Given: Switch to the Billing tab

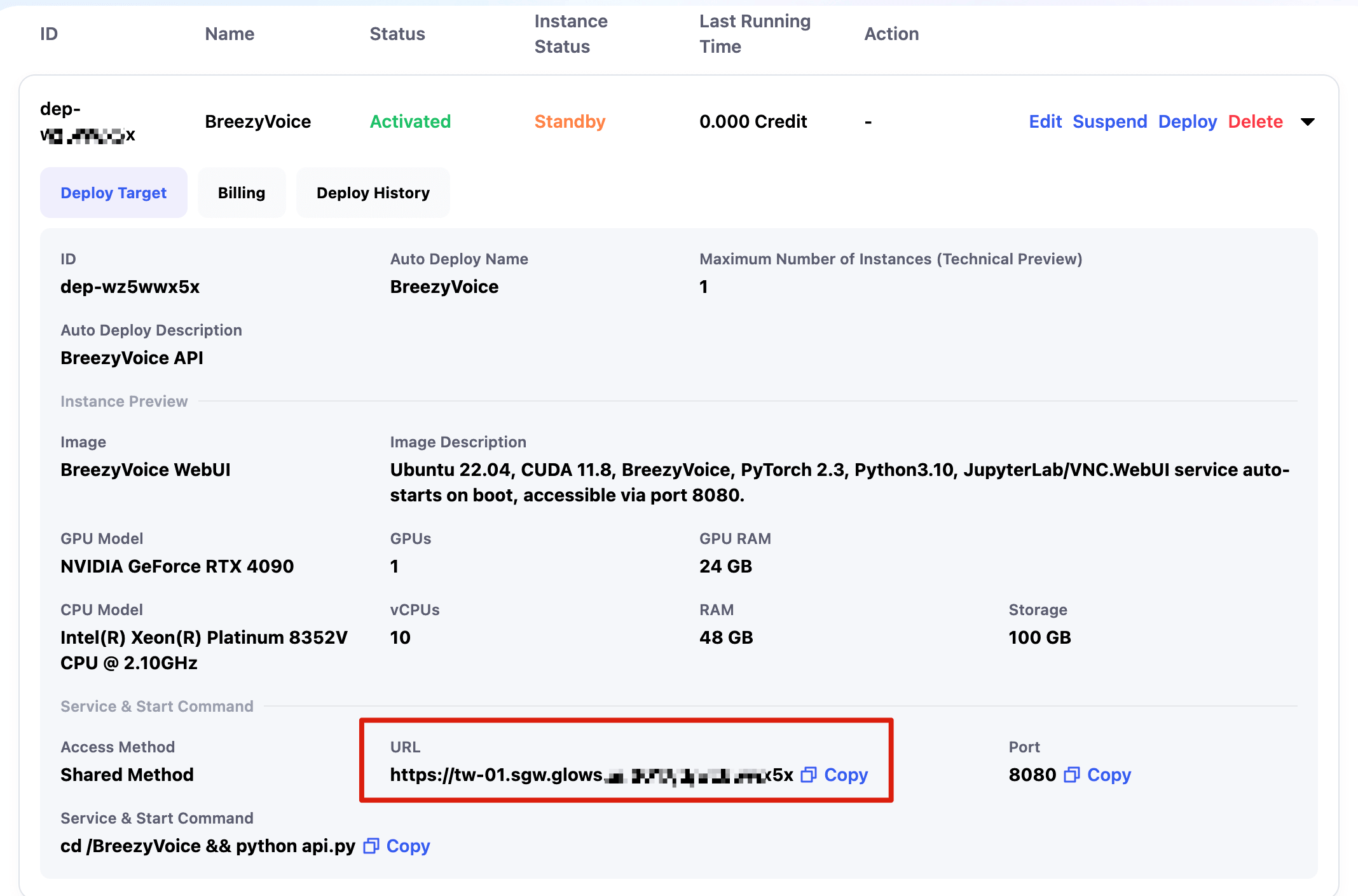Looking at the screenshot, I should click(x=241, y=193).
